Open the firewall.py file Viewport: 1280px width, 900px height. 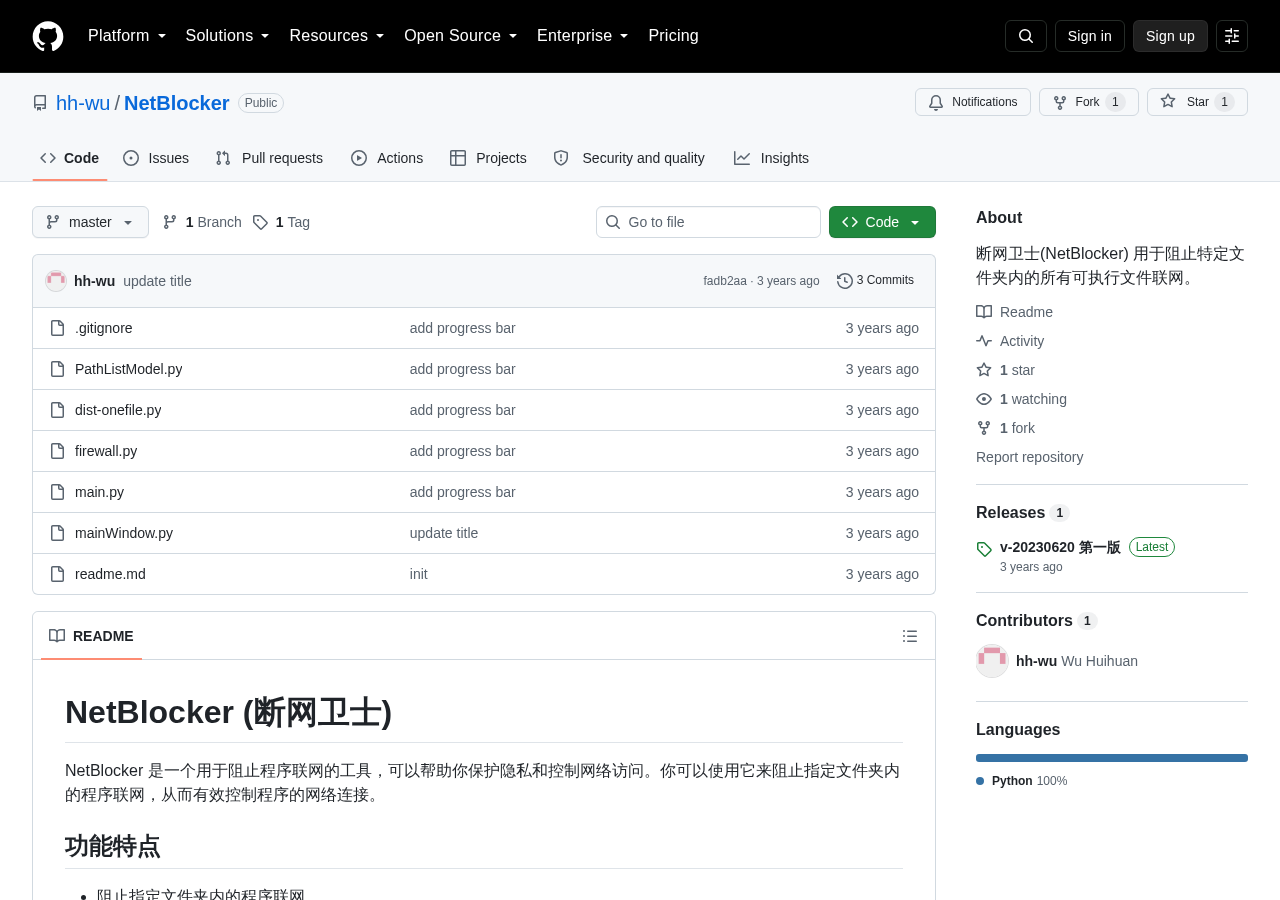(106, 451)
